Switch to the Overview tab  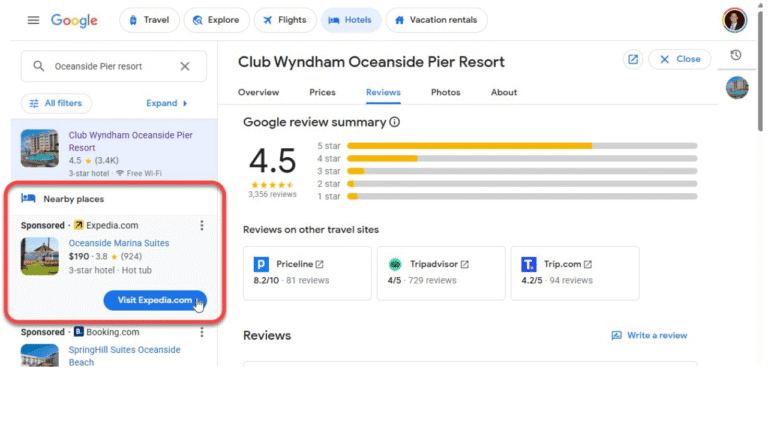(259, 93)
